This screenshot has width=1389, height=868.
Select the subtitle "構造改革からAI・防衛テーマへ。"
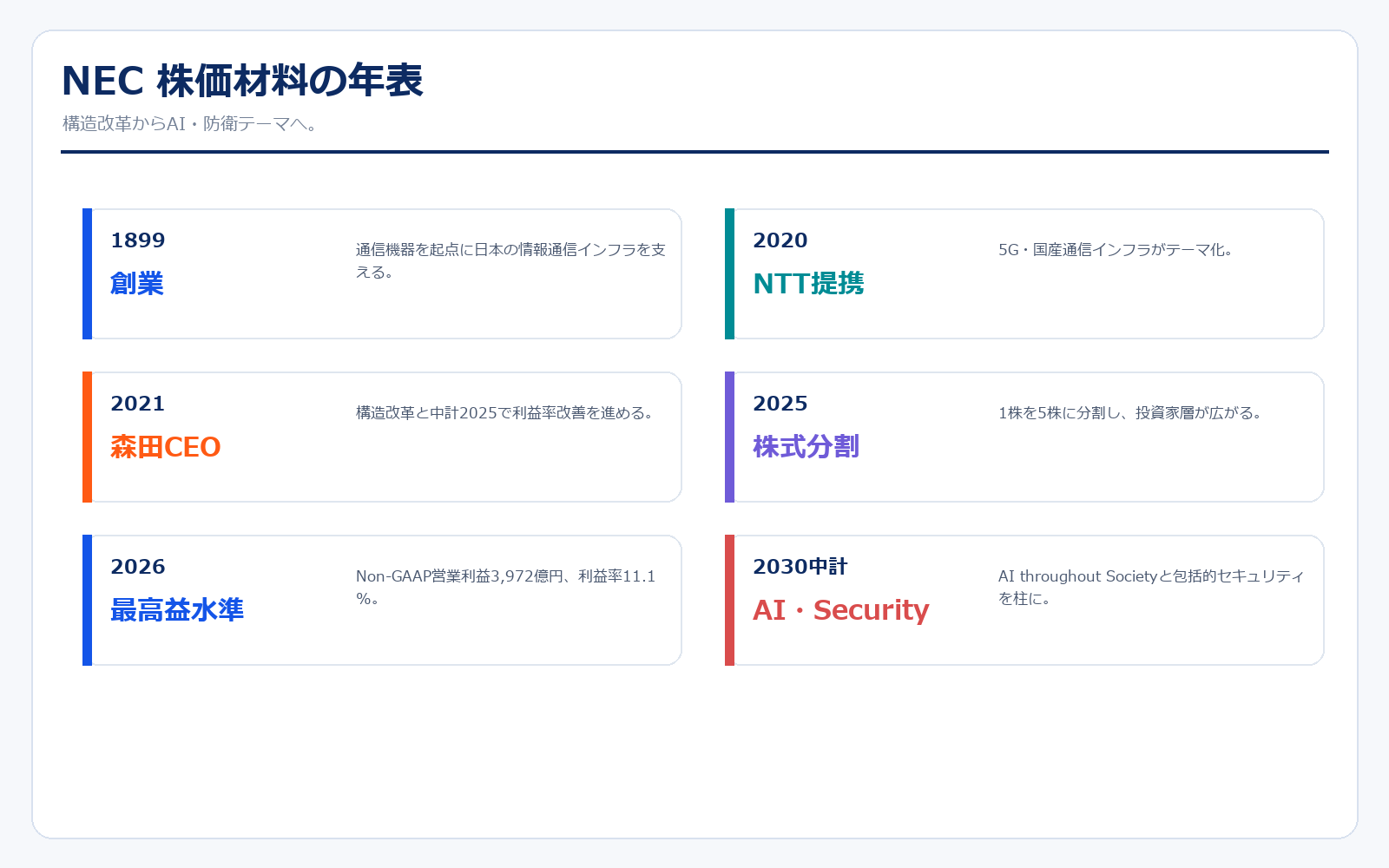point(192,124)
